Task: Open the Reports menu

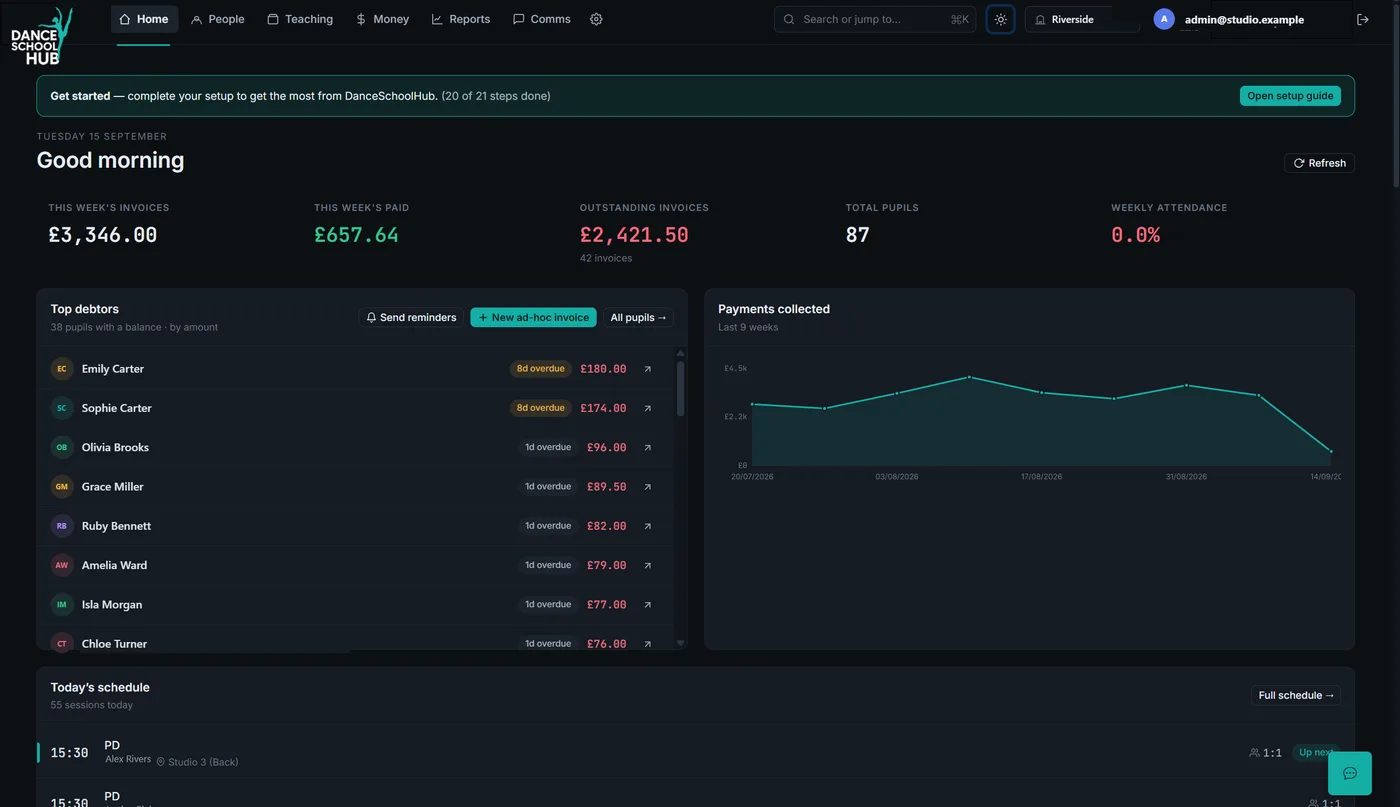Action: pos(461,19)
